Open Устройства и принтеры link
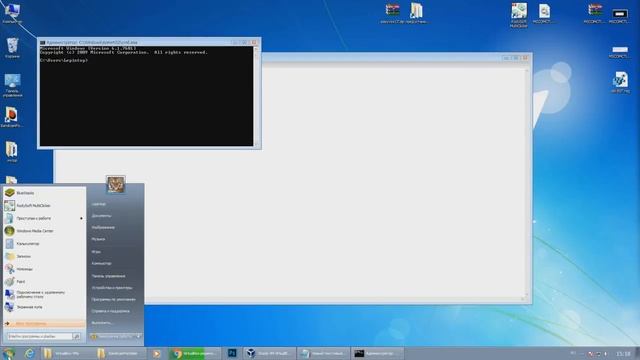Screen dimensions: 640x360 (x=111, y=287)
